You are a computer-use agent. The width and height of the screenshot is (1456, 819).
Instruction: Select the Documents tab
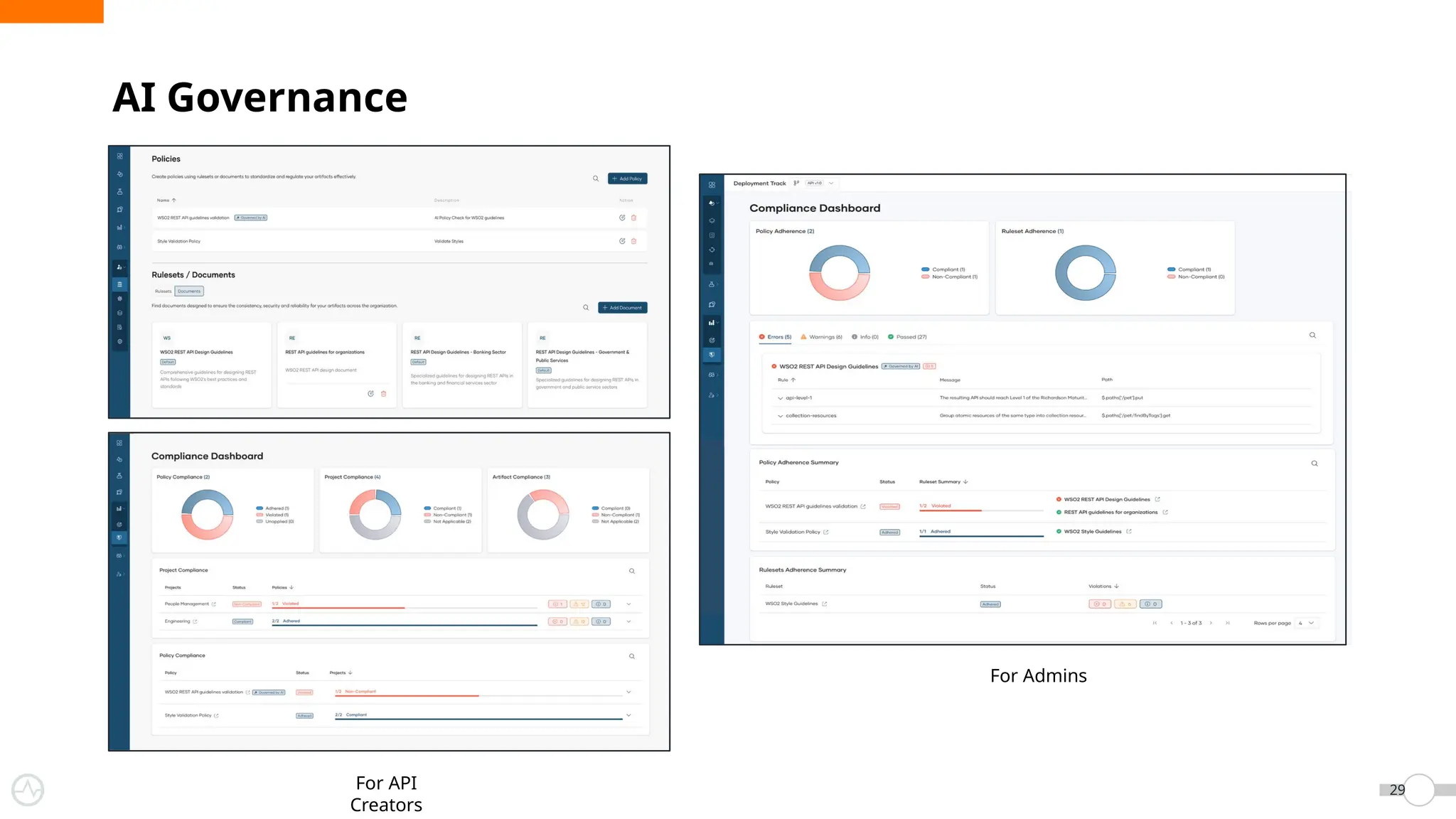189,291
